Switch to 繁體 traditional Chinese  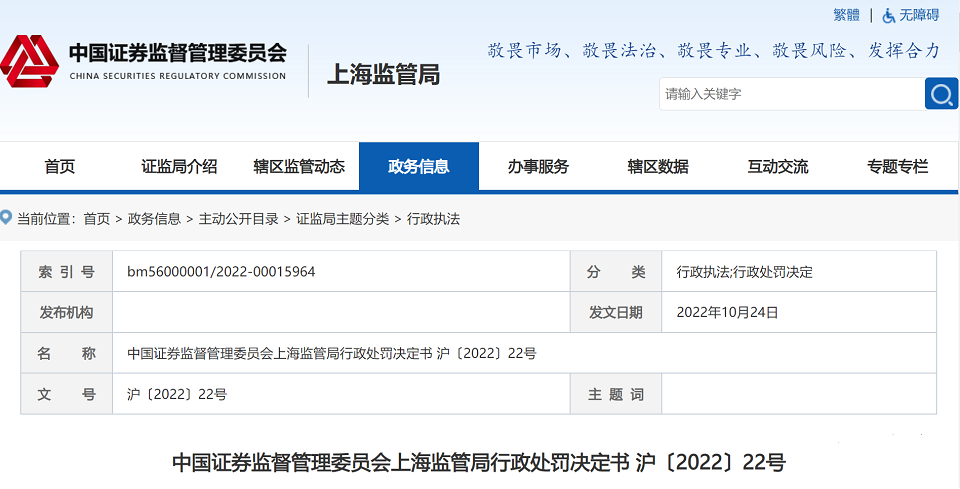click(847, 16)
